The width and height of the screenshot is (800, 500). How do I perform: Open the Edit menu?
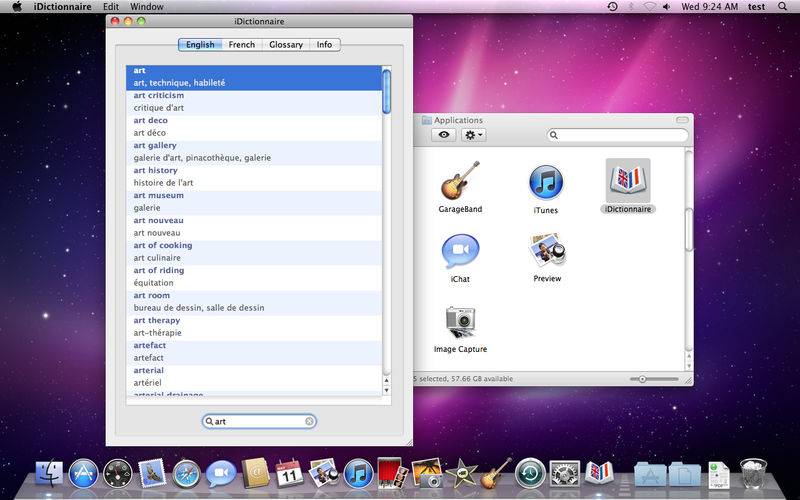click(x=111, y=7)
